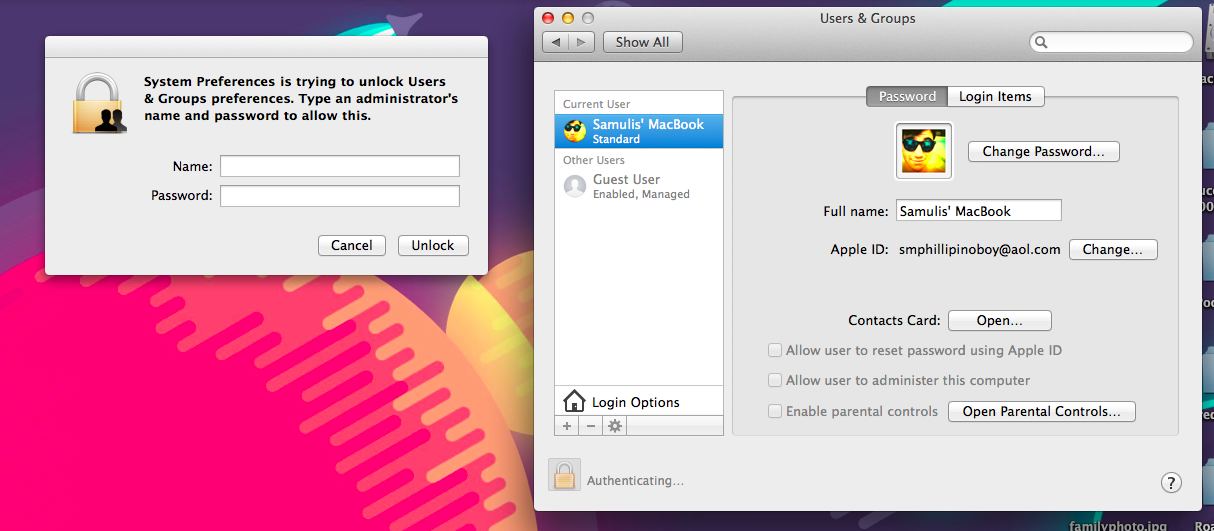This screenshot has width=1214, height=531.
Task: Open the gear action menu under the user list
Action: (615, 426)
